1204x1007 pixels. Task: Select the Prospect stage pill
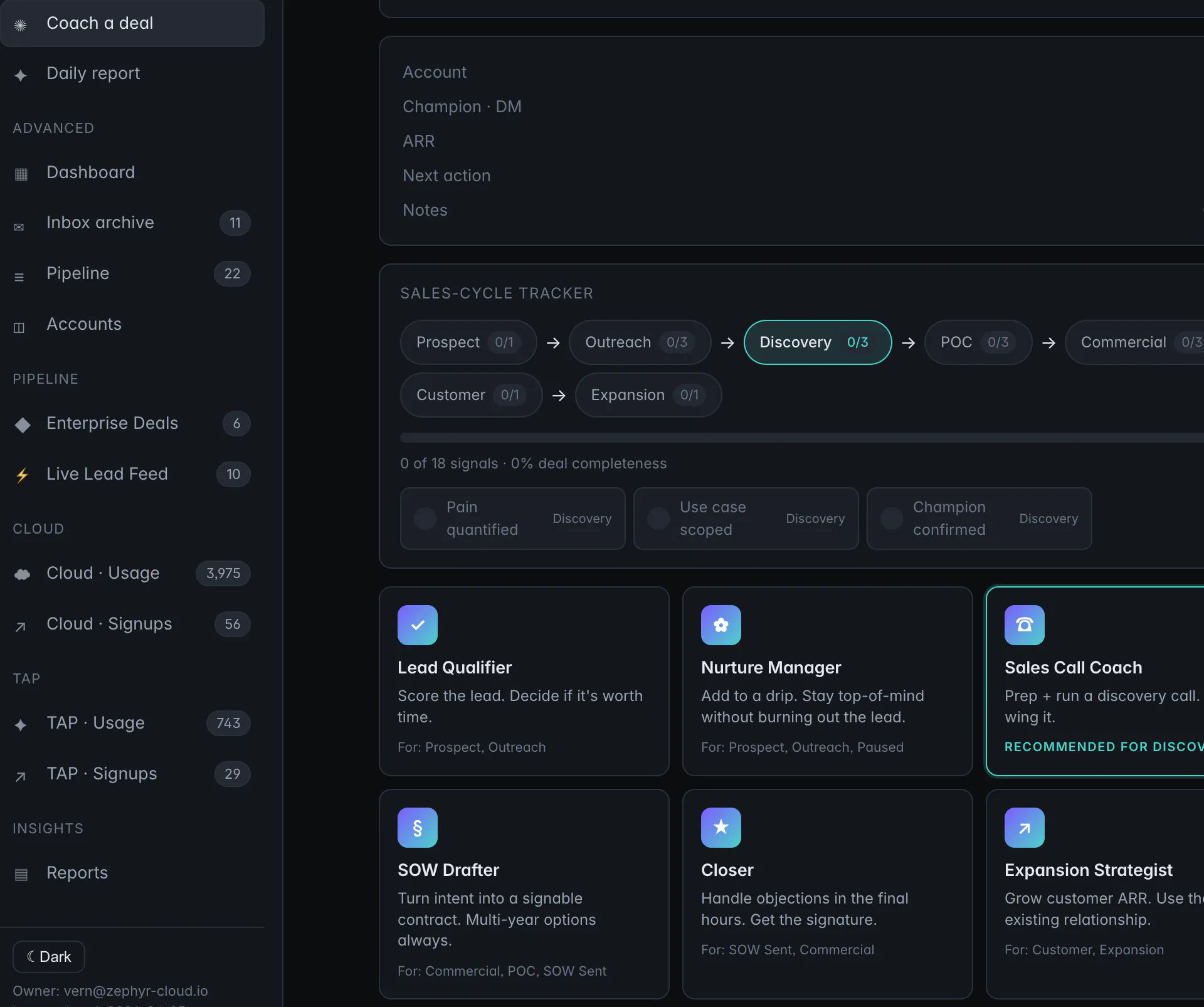click(468, 342)
